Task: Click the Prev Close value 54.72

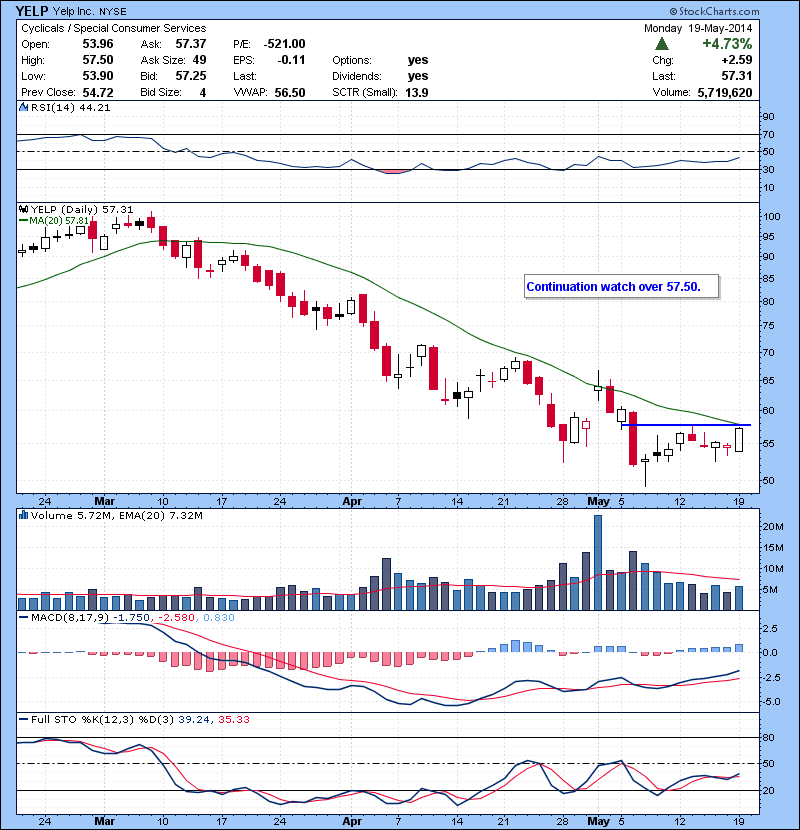Action: 98,93
